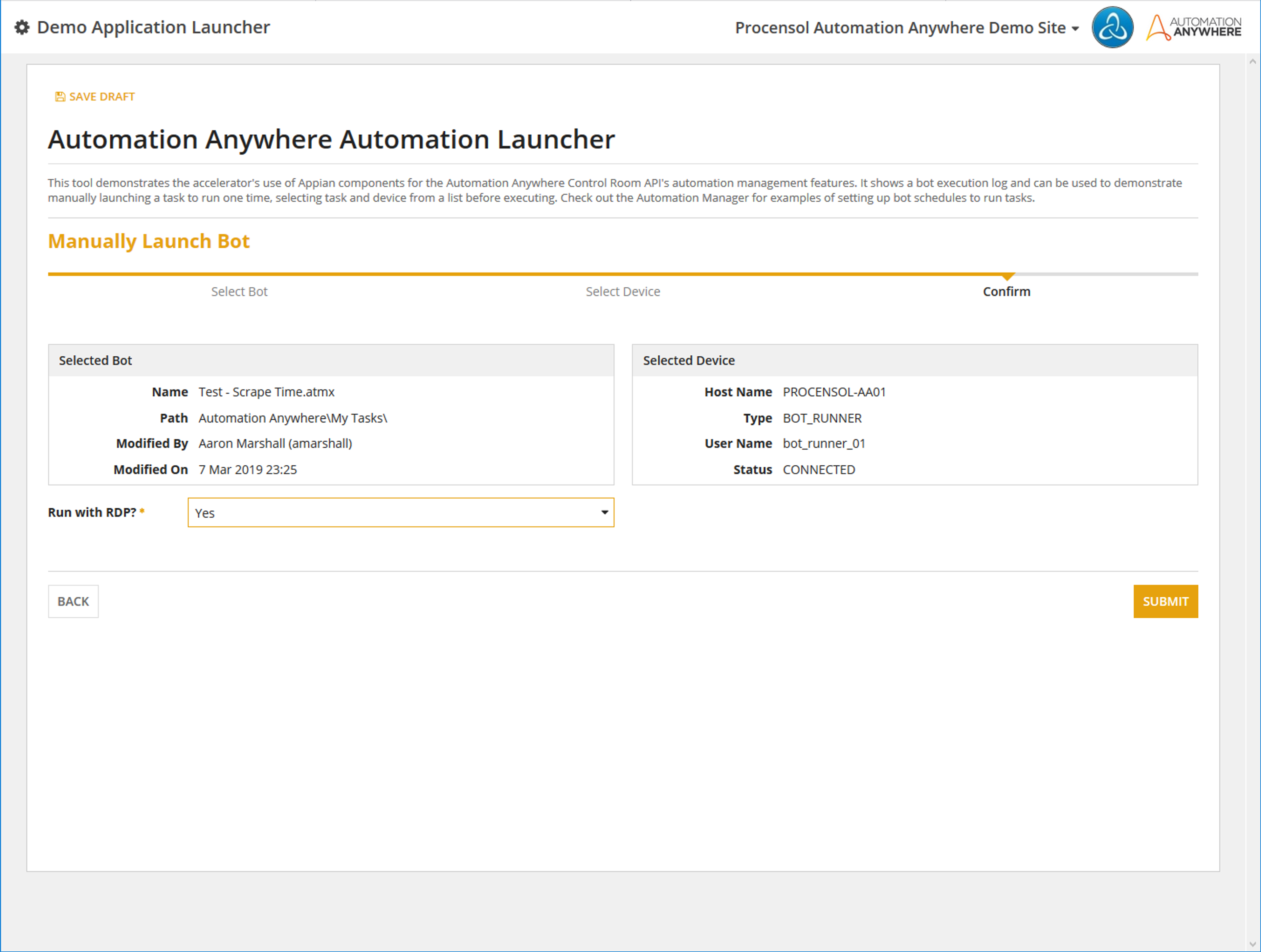The image size is (1261, 952).
Task: Go to the Select Device step
Action: click(623, 292)
